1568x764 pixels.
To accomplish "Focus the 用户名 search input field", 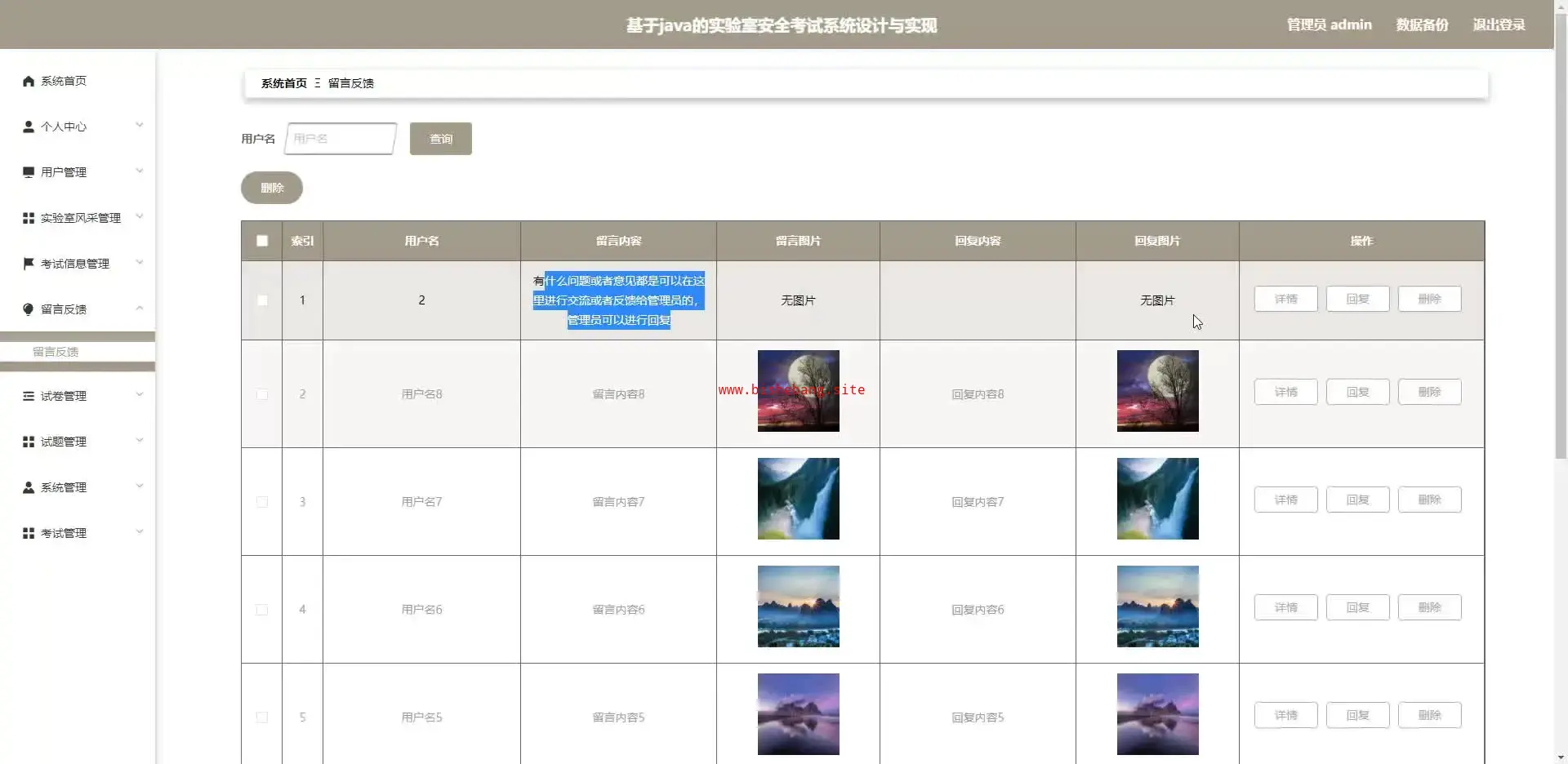I will click(x=341, y=139).
